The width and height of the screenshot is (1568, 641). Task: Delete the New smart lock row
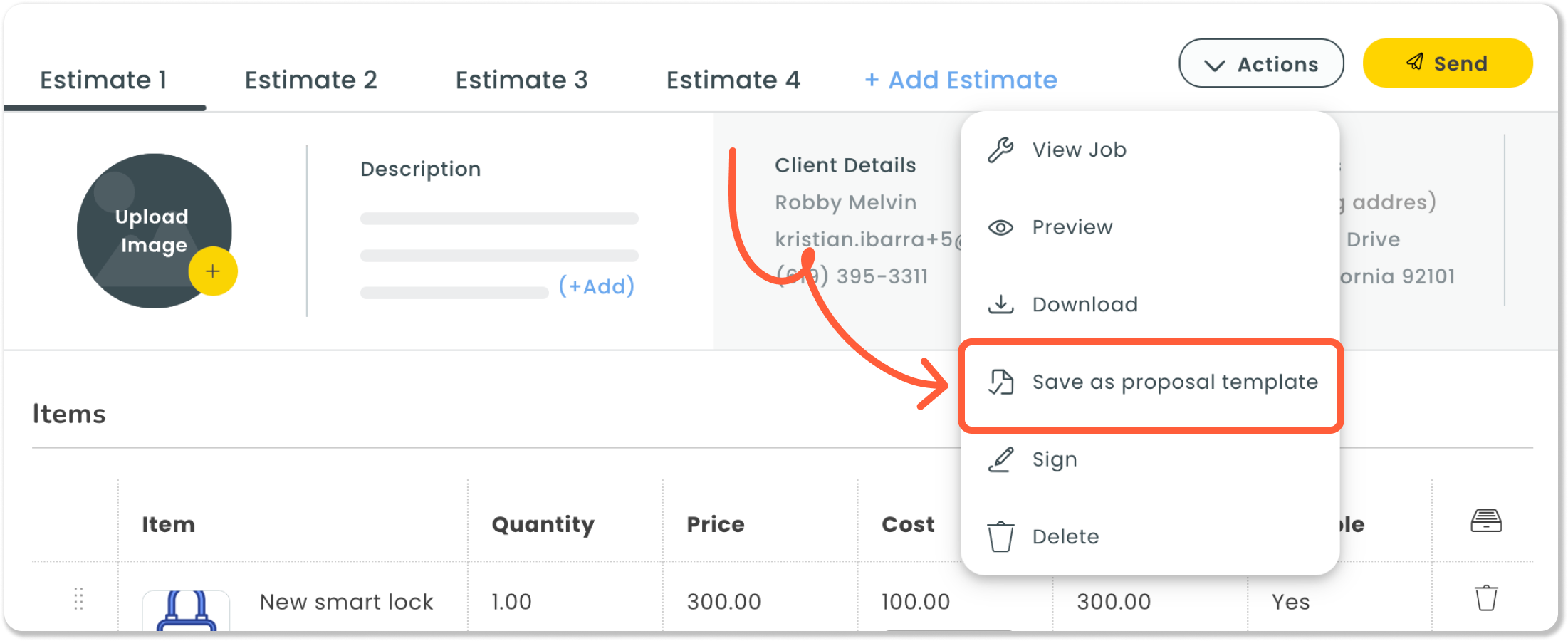pyautogui.click(x=1486, y=598)
